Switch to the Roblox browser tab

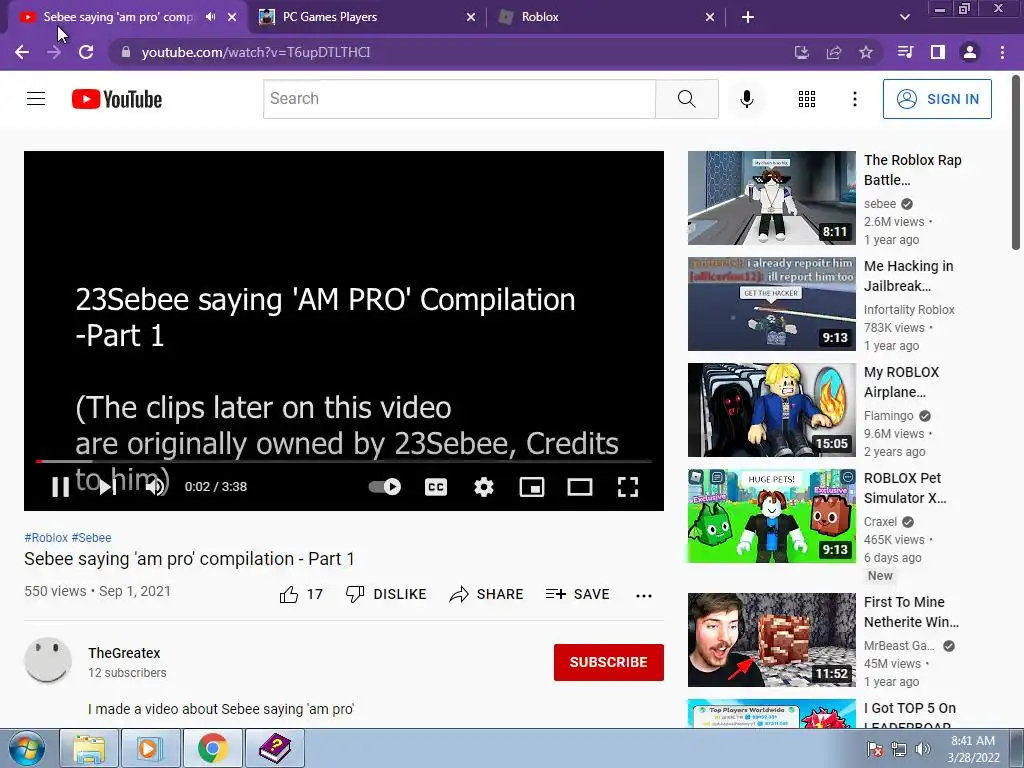tap(604, 17)
